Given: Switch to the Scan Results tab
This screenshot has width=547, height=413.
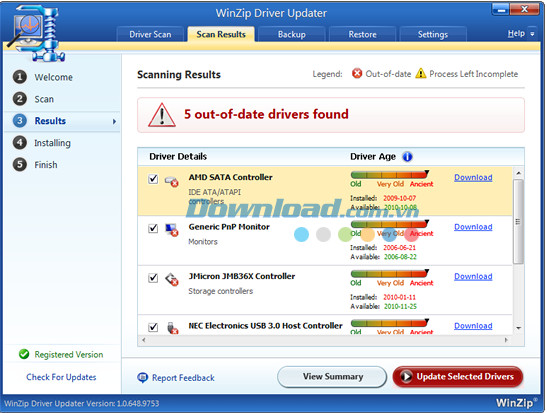Looking at the screenshot, I should pos(221,34).
